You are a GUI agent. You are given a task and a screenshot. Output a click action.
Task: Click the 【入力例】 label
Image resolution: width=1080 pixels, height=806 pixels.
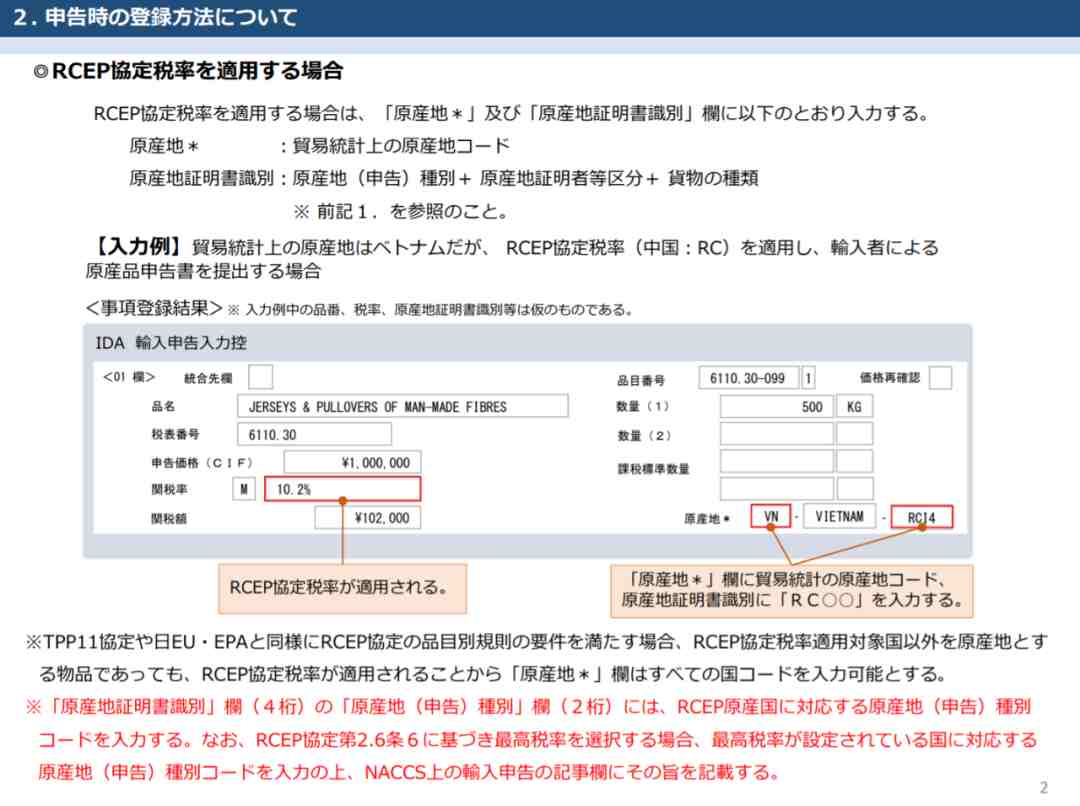coord(138,247)
